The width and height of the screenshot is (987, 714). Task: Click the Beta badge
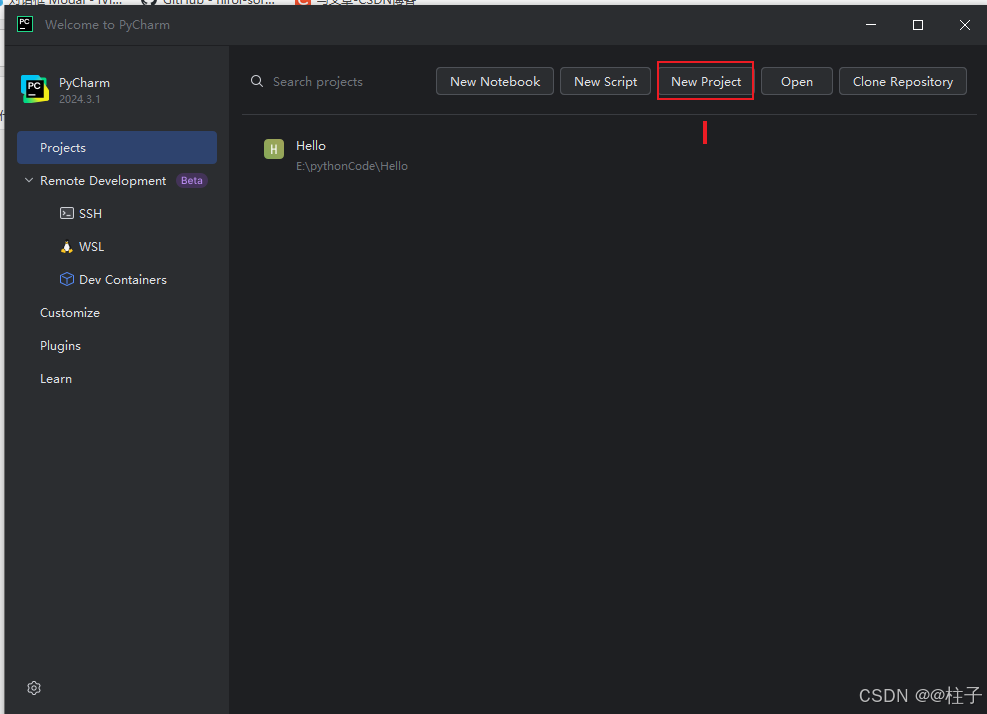pos(192,181)
